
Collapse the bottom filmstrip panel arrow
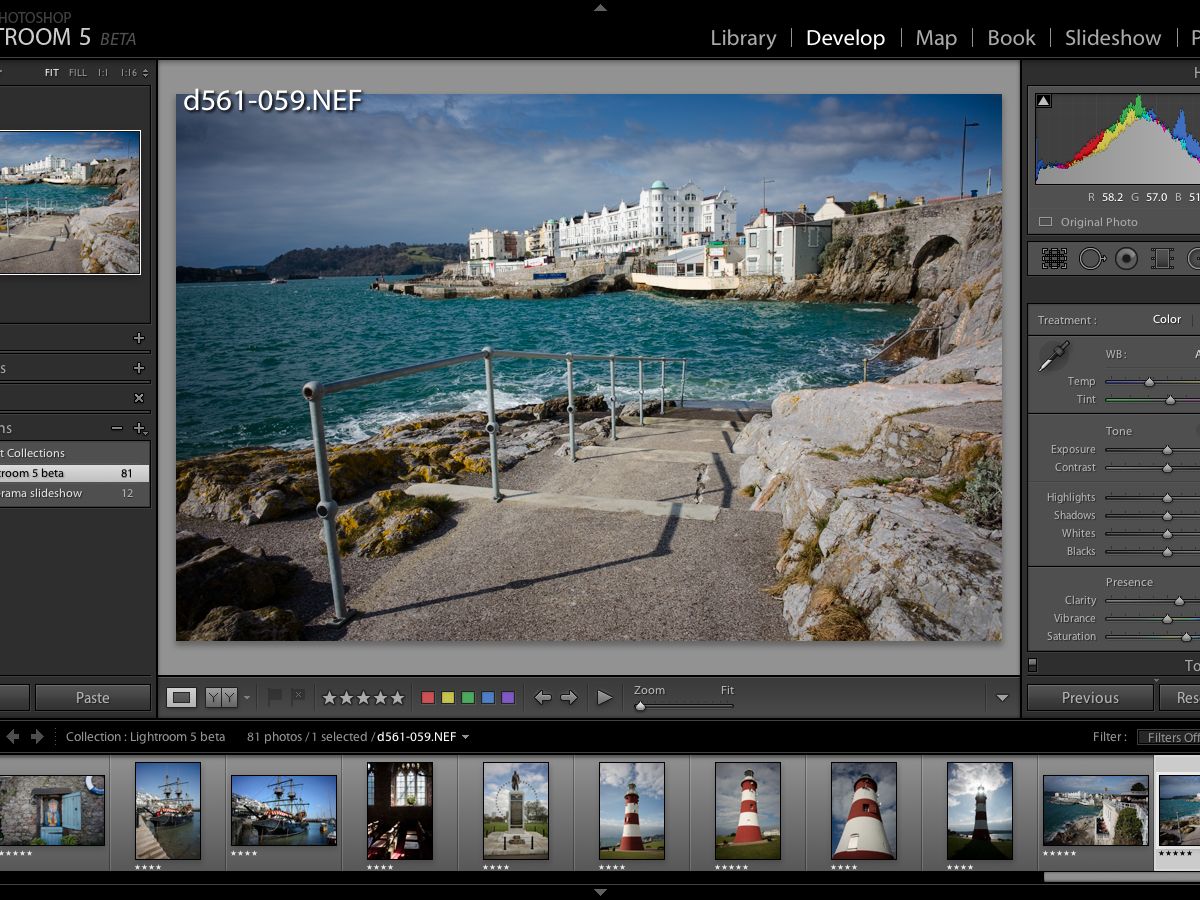pos(600,892)
